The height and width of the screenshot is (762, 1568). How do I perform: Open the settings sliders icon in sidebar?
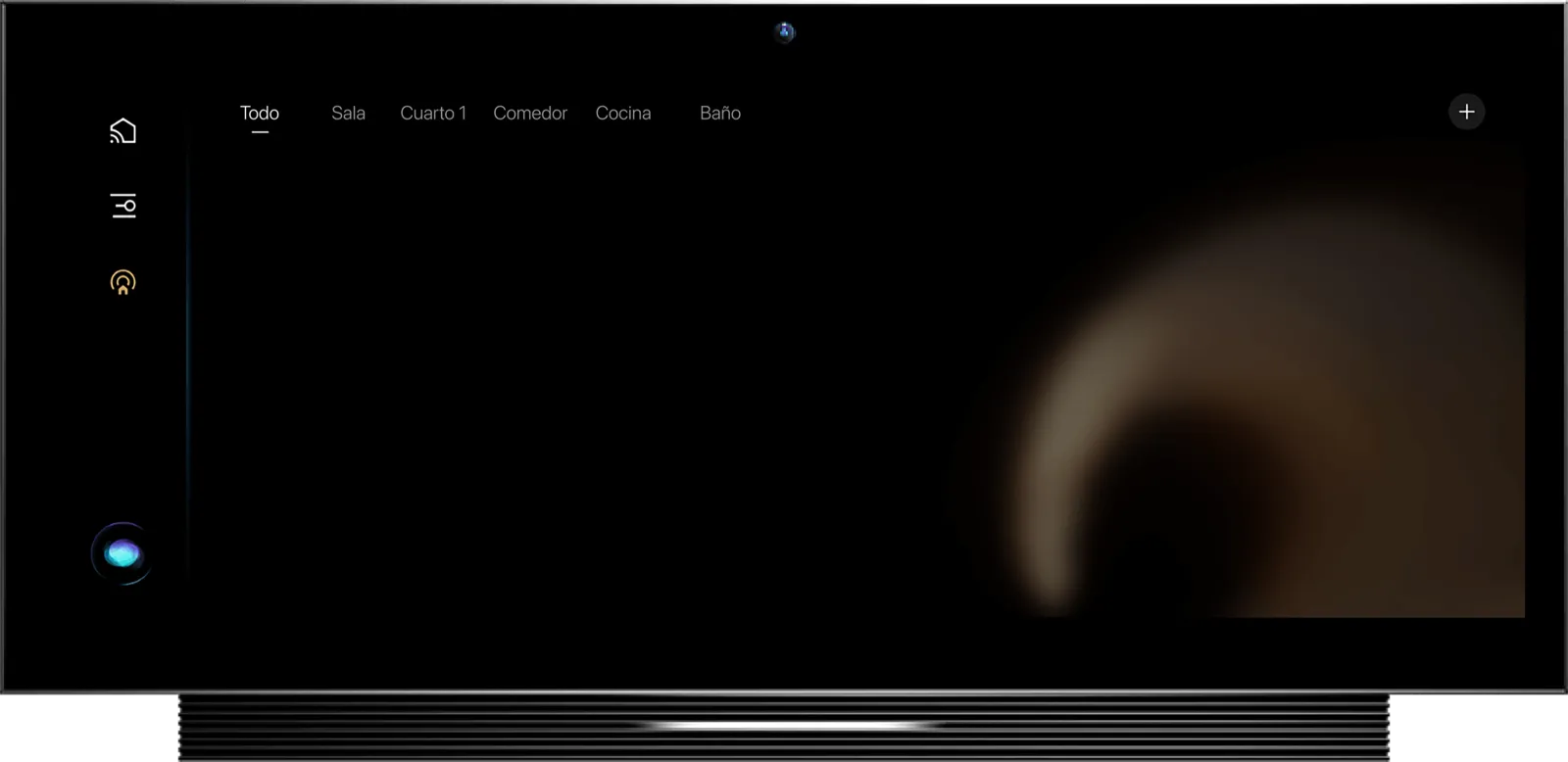[x=123, y=206]
